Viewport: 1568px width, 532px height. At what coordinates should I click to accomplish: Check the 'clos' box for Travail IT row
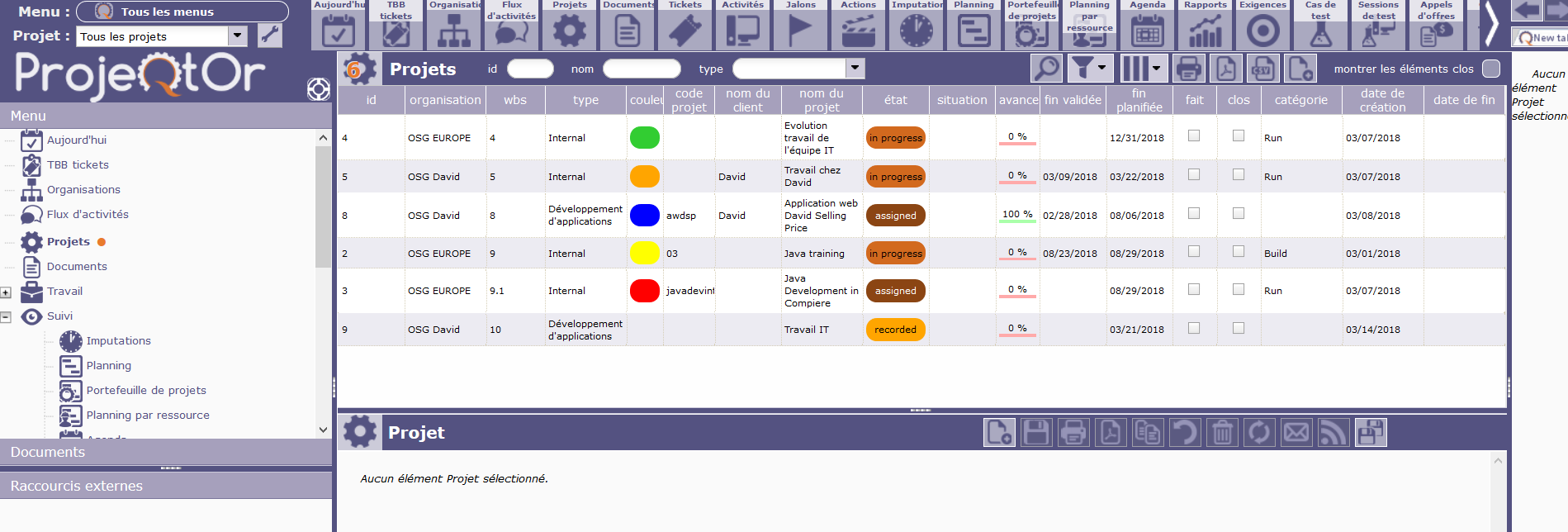click(1239, 329)
